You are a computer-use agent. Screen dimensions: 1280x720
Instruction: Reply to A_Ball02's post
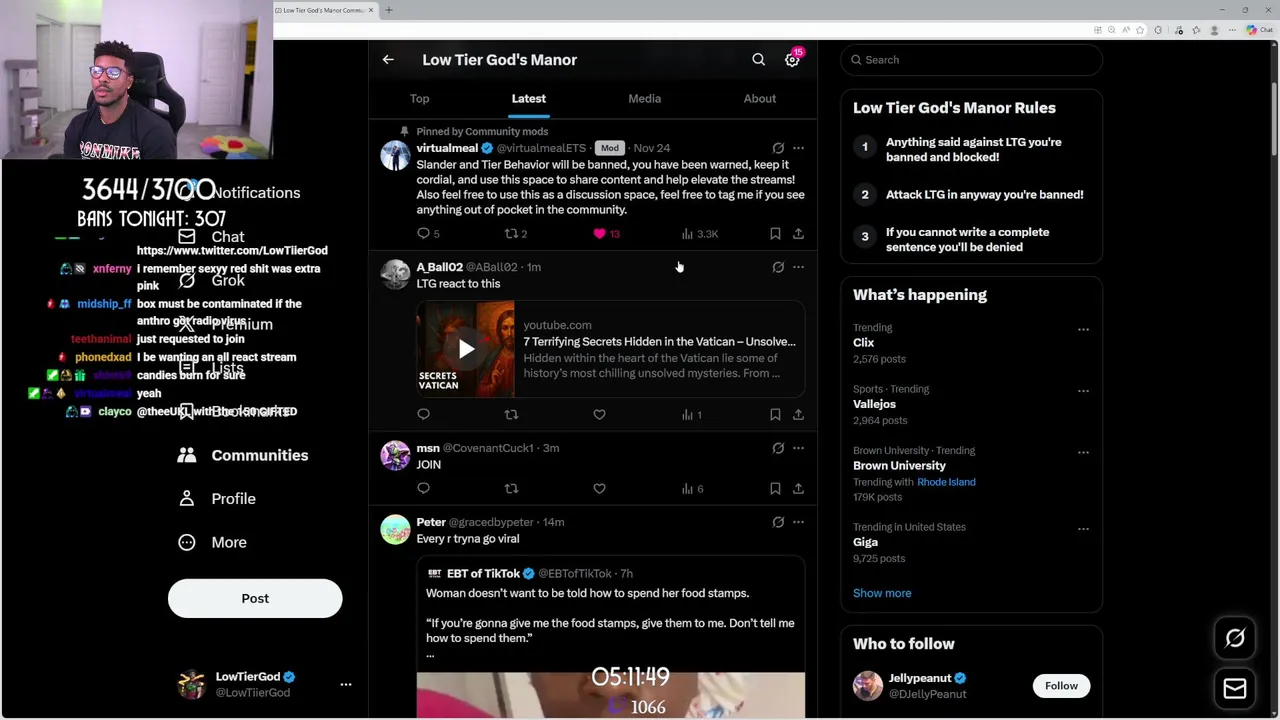(423, 415)
